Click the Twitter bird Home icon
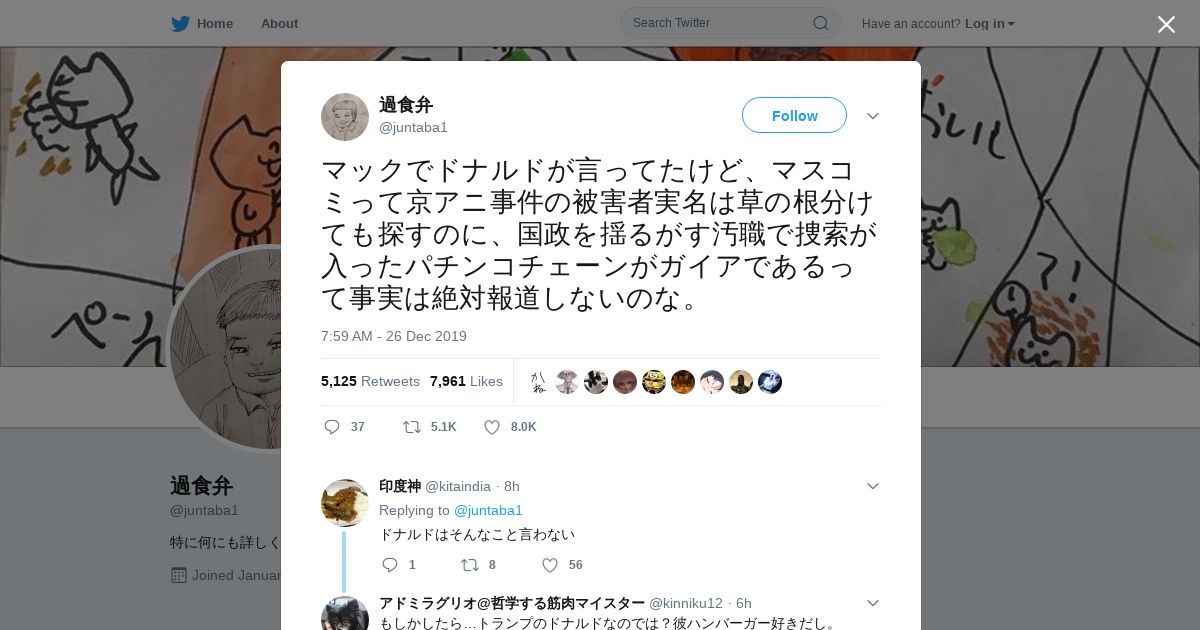1200x630 pixels. pyautogui.click(x=180, y=23)
